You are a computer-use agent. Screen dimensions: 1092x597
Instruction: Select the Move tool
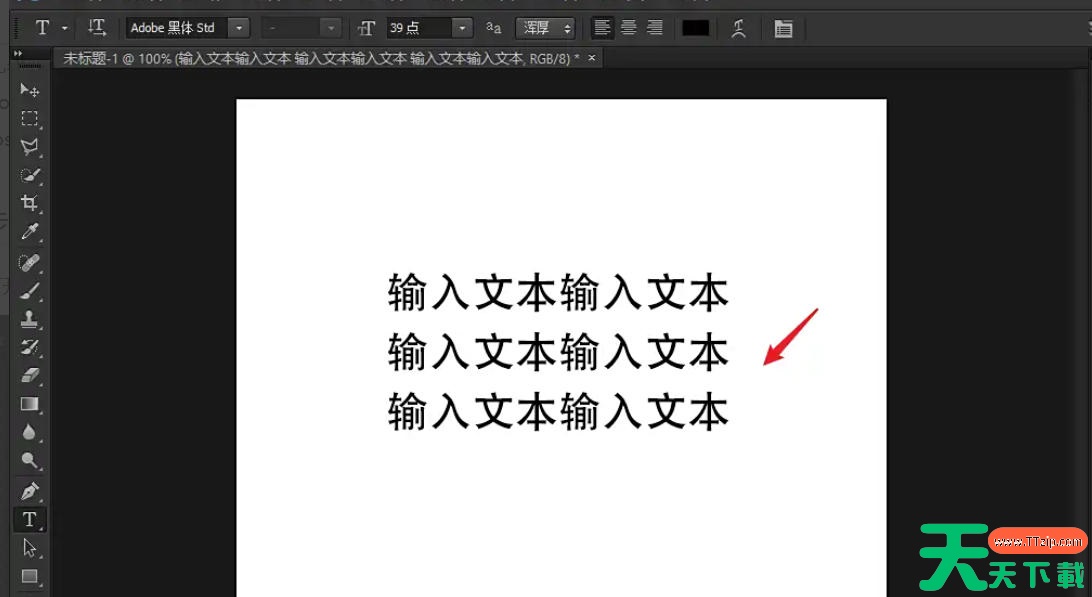click(x=29, y=90)
